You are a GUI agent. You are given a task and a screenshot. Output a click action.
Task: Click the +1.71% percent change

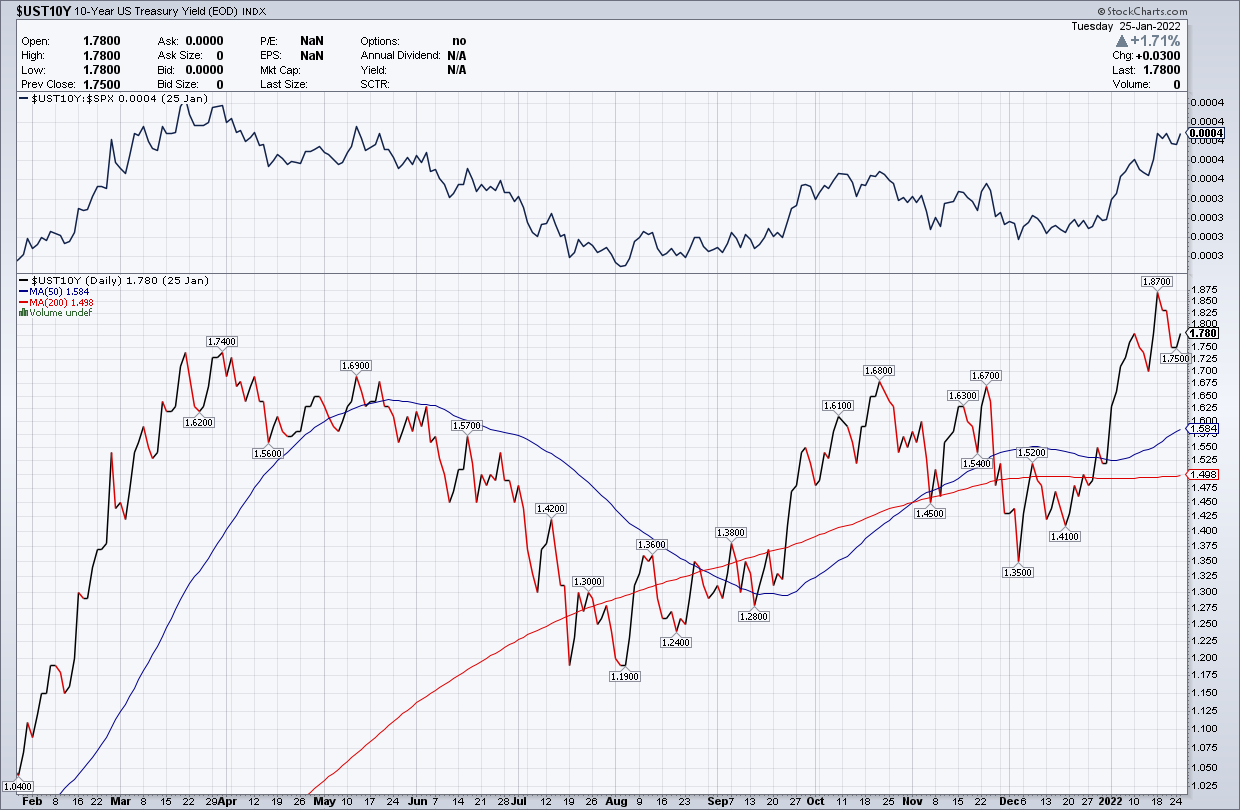point(1157,42)
